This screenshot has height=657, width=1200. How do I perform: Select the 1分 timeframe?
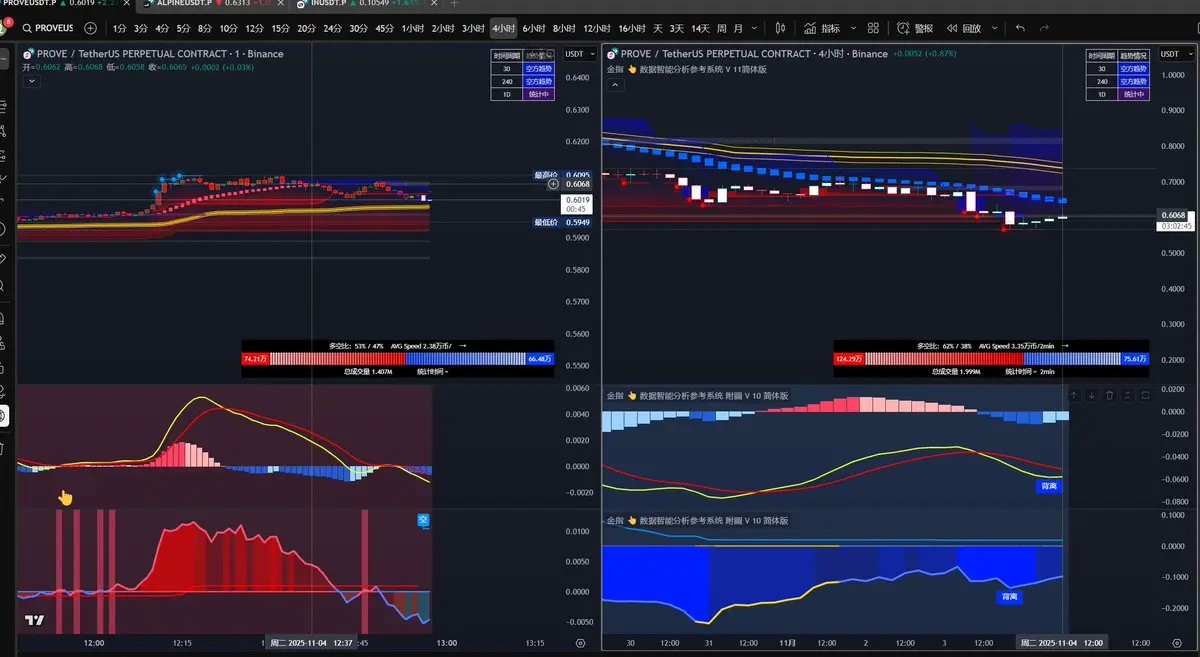[120, 28]
